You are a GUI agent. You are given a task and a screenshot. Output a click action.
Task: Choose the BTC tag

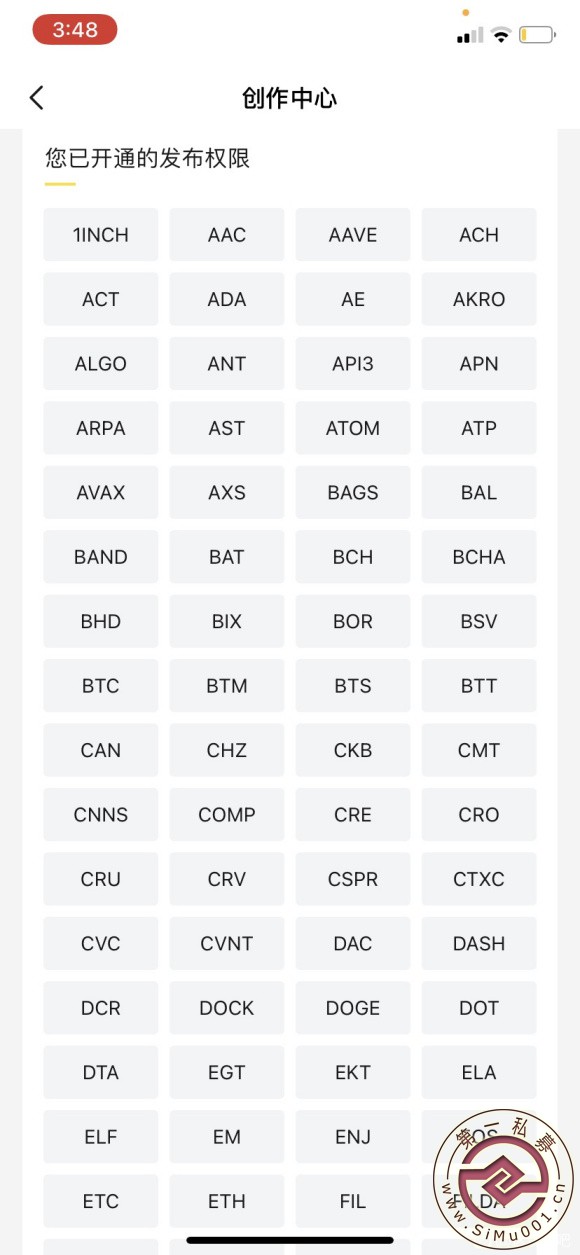click(x=101, y=686)
